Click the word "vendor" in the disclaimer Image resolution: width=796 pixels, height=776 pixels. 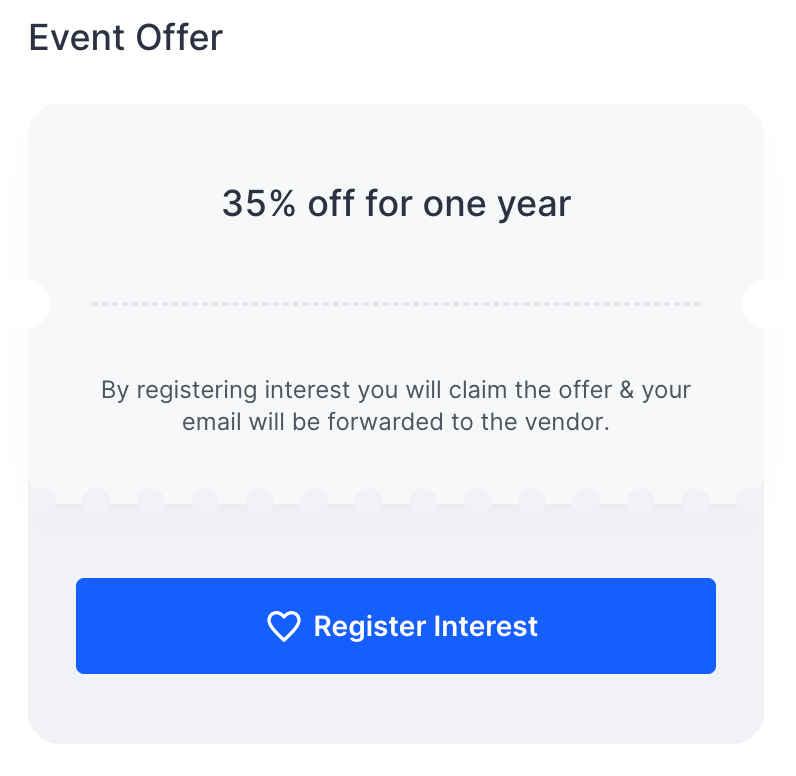click(566, 422)
